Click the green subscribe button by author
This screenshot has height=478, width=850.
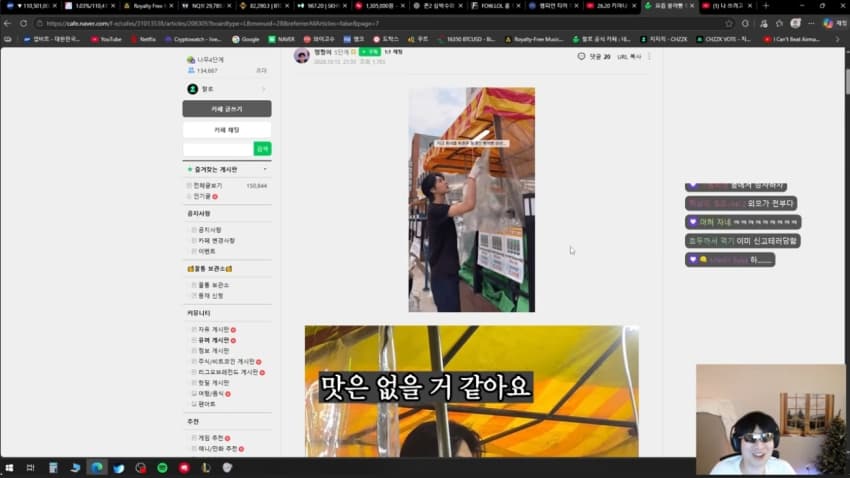(370, 52)
